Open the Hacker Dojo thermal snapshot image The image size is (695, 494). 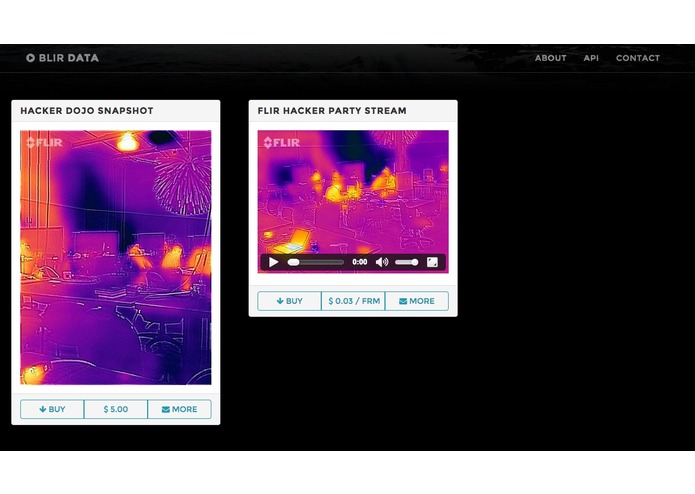pos(116,257)
